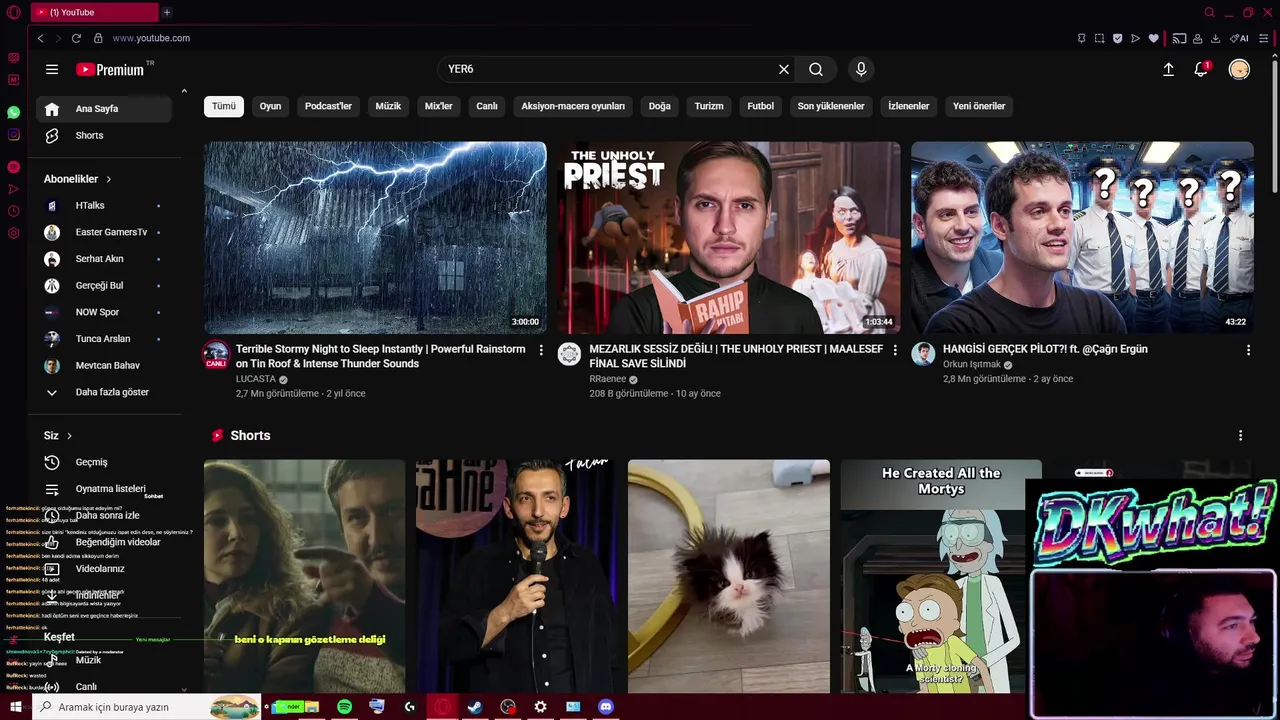Viewport: 1280px width, 720px height.
Task: Select the Canlı filter chip
Action: [x=487, y=106]
